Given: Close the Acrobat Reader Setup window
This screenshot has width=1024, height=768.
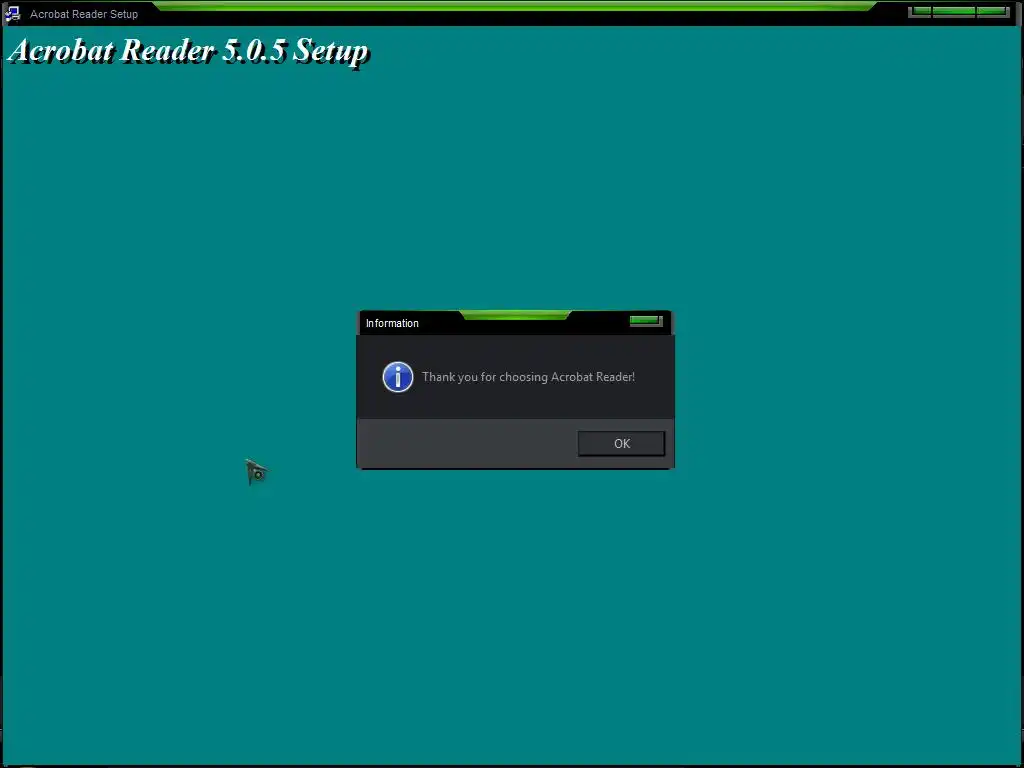Looking at the screenshot, I should [993, 12].
